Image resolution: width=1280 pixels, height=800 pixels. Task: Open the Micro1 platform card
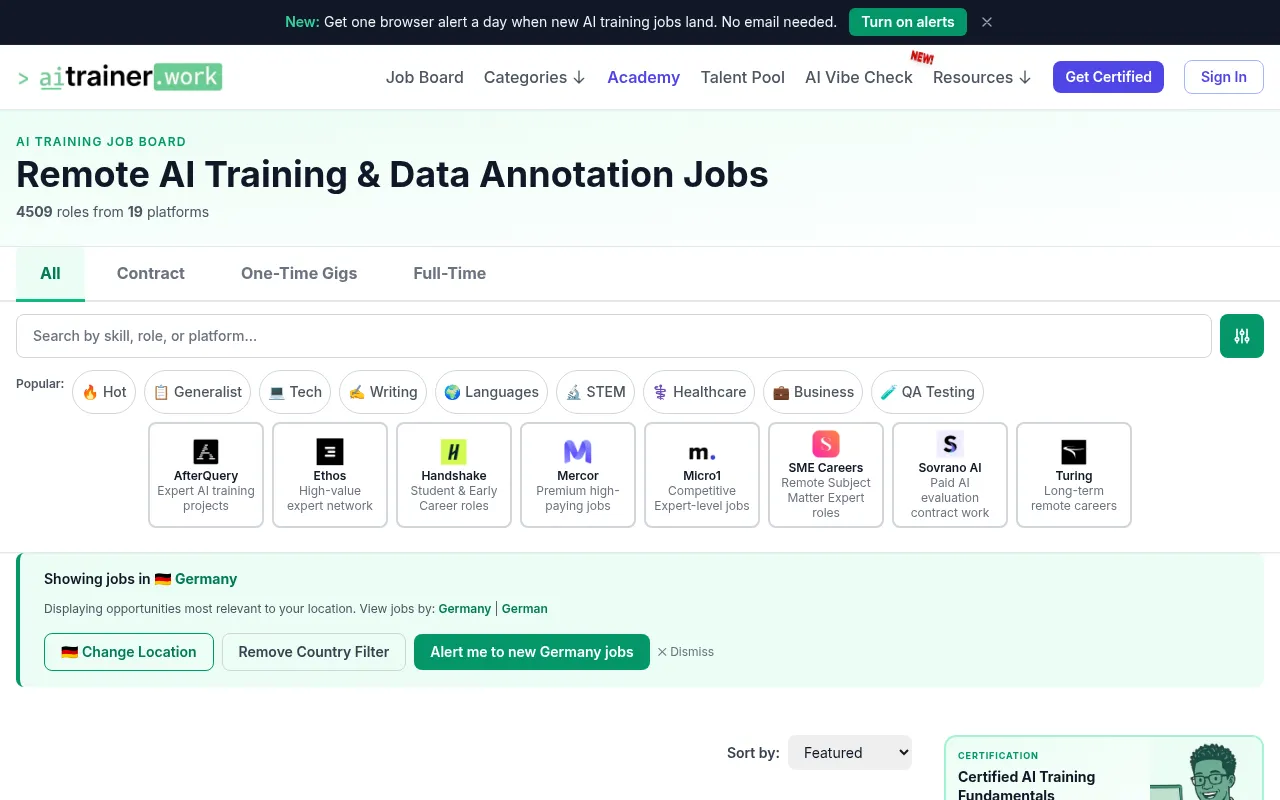702,475
